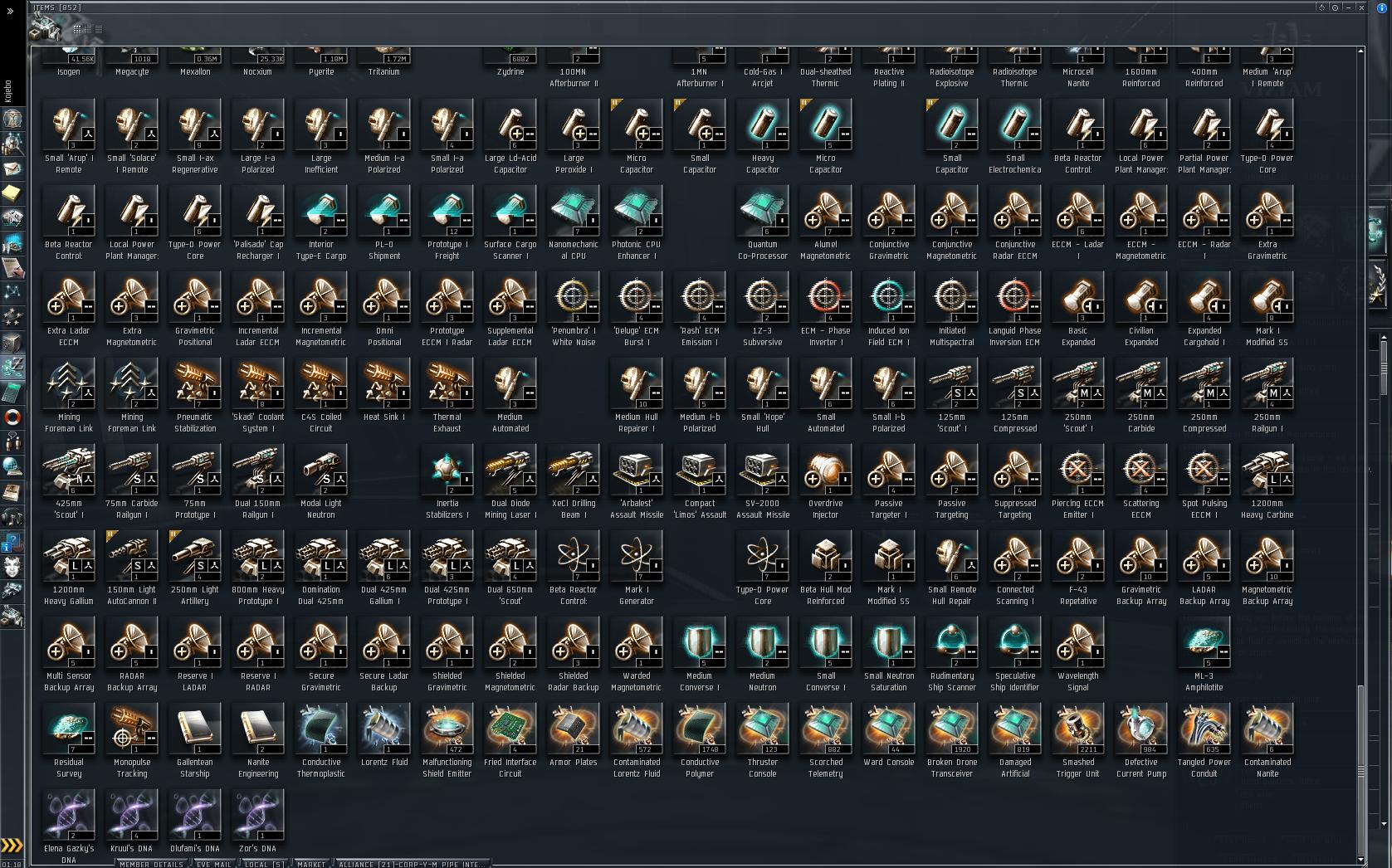The height and width of the screenshot is (868, 1392).
Task: Select the Quantum Co-Processor module
Action: [x=763, y=222]
